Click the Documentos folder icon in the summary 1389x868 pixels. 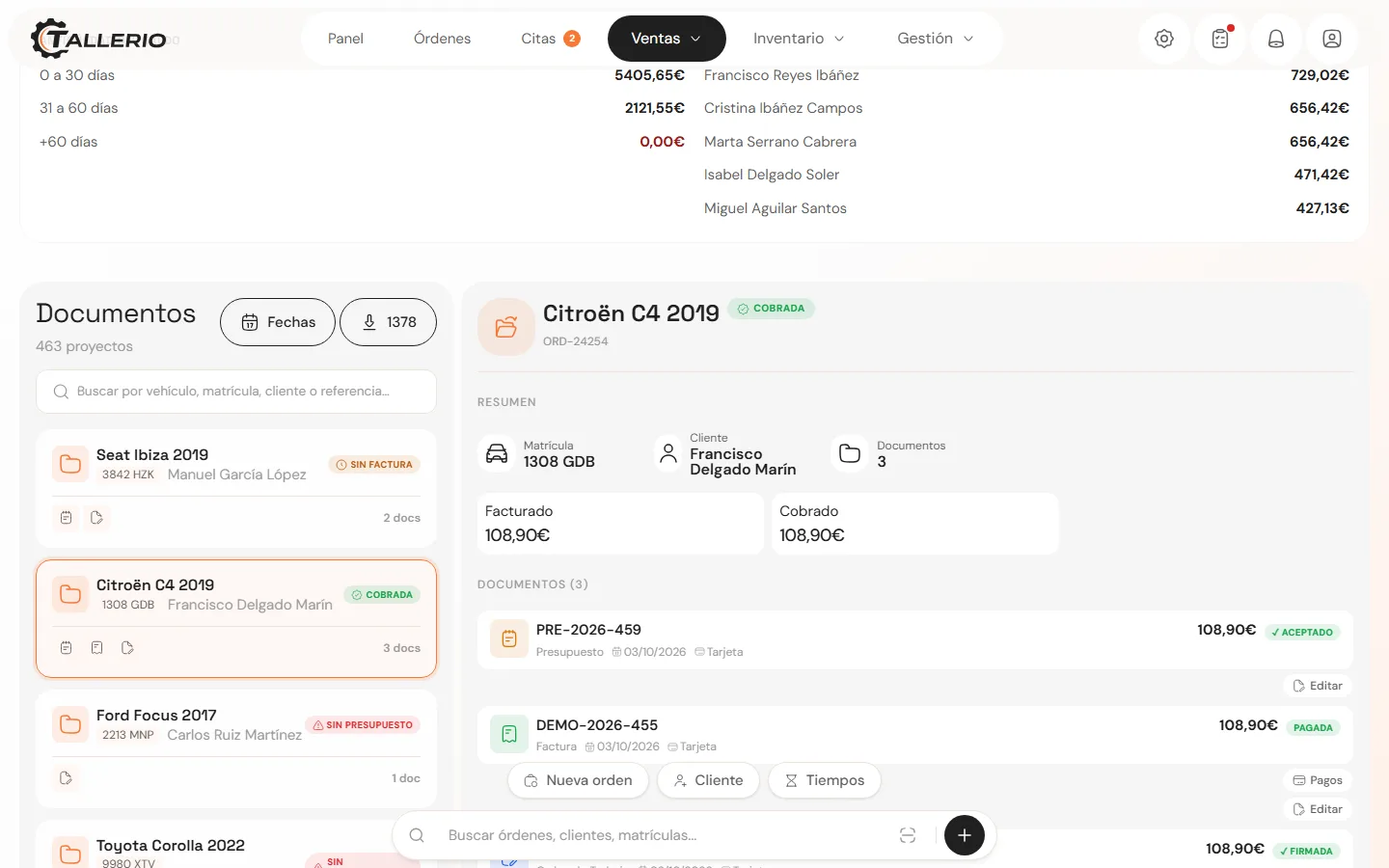pyautogui.click(x=850, y=453)
